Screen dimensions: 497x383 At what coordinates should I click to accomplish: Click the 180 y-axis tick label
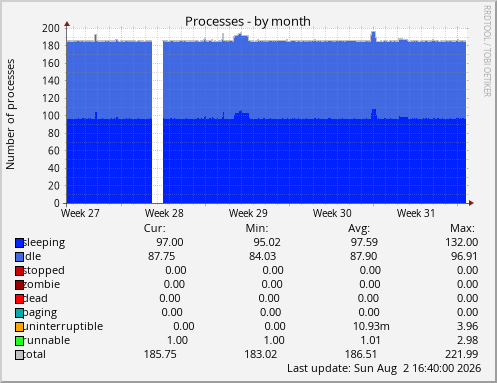[x=51, y=46]
